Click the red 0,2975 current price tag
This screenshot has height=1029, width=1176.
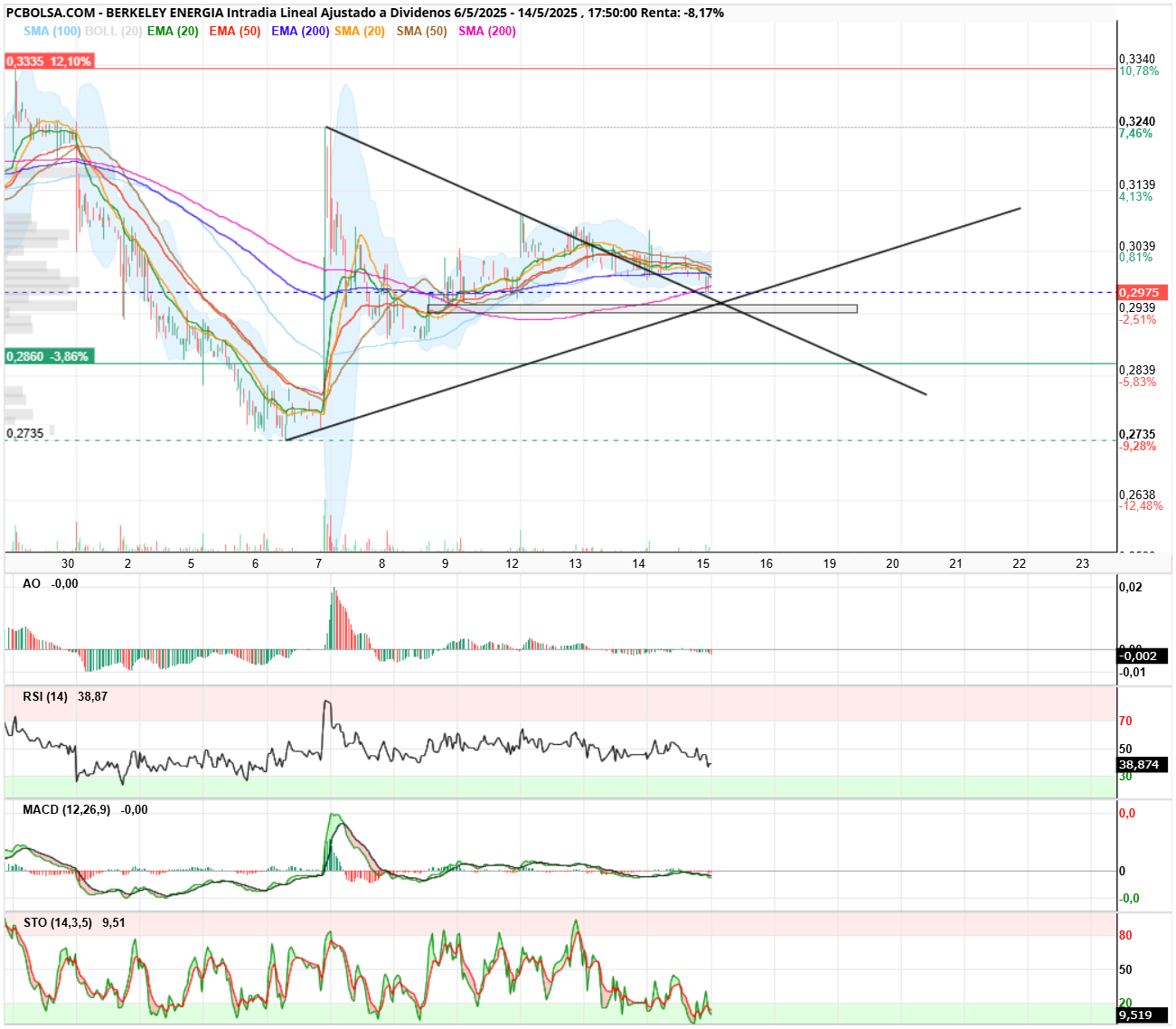(1143, 292)
